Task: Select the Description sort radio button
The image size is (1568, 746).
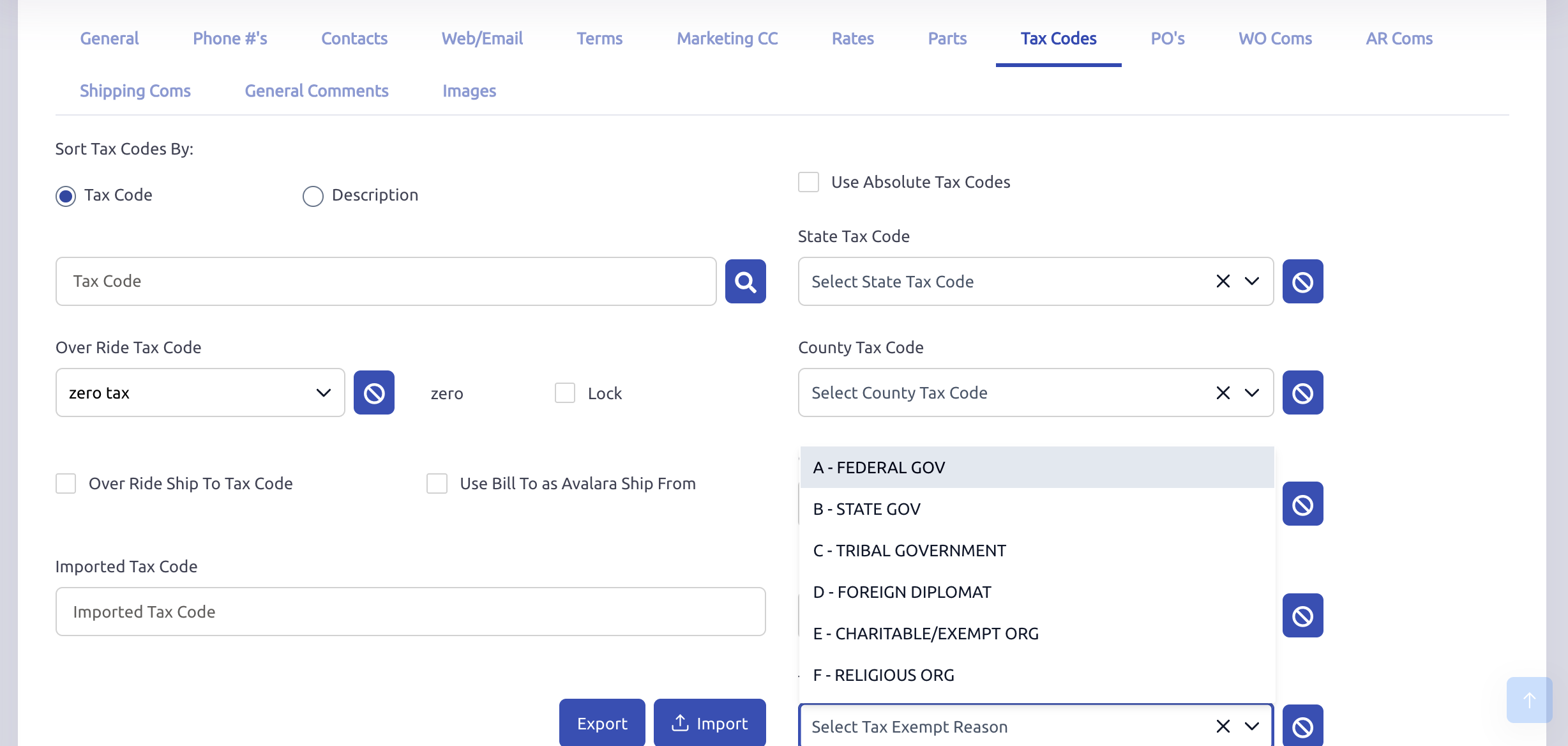Action: (x=313, y=195)
